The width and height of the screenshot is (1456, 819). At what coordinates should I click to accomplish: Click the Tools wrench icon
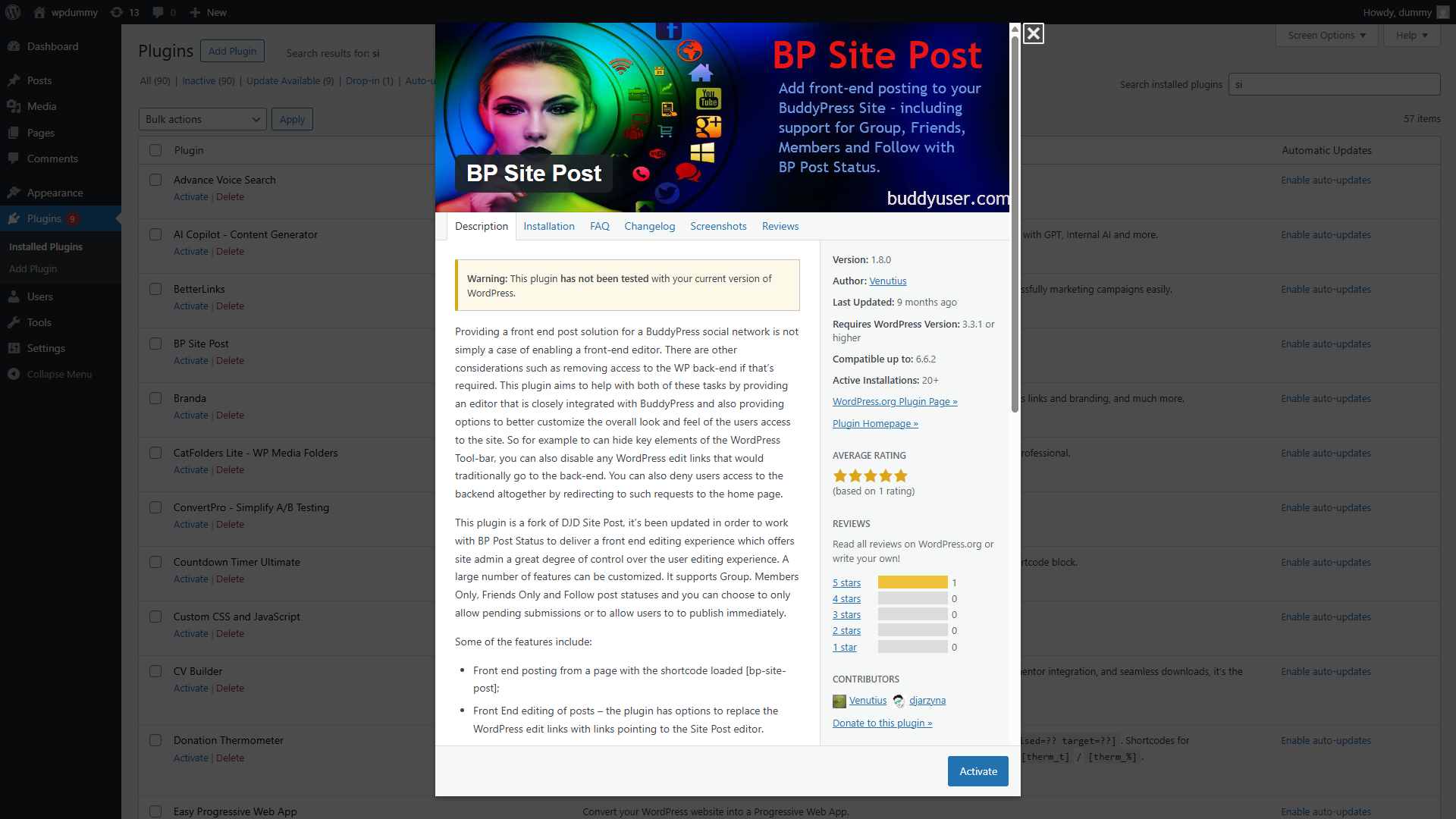14,322
